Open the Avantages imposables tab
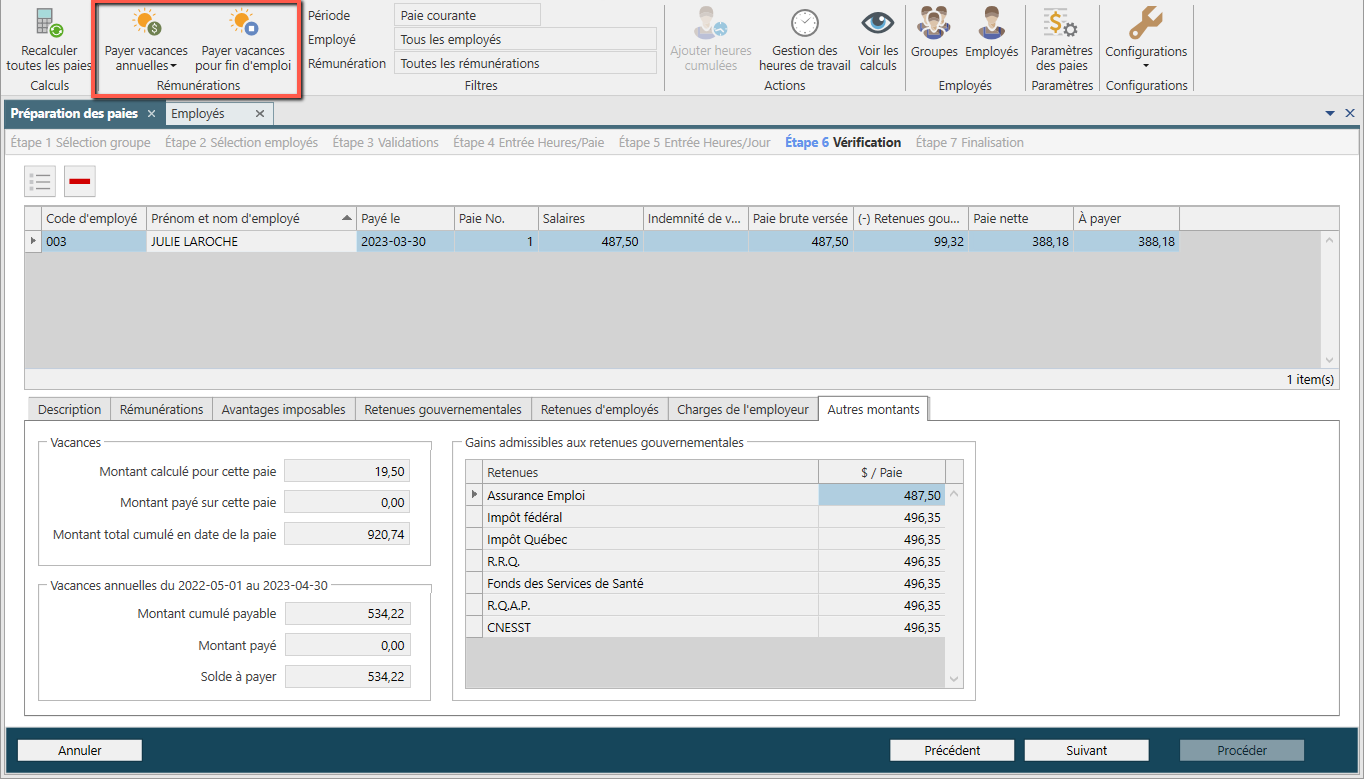This screenshot has height=779, width=1364. pyautogui.click(x=284, y=409)
